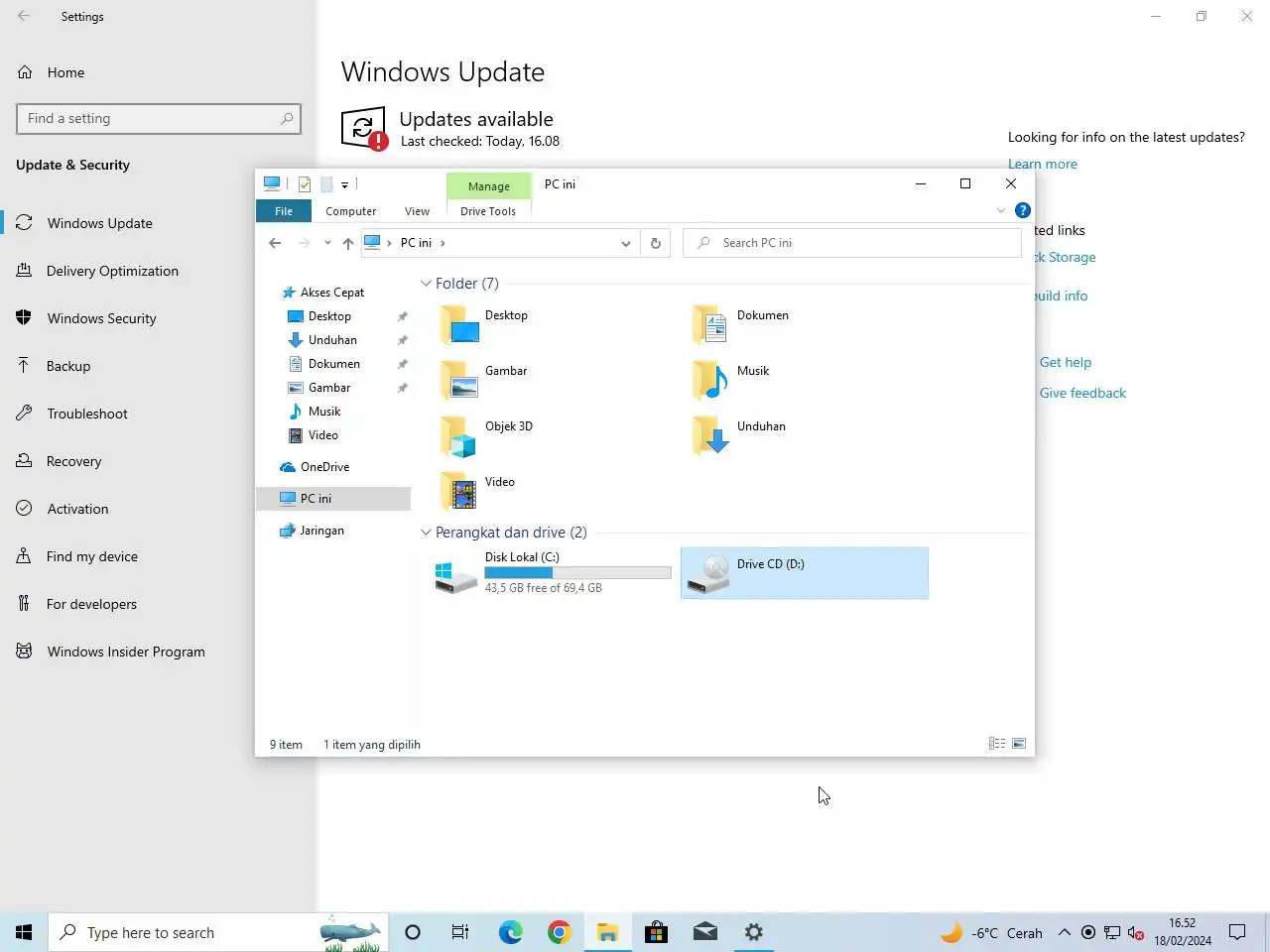This screenshot has width=1270, height=952.
Task: Select Musik in navigation pane
Action: coord(324,412)
